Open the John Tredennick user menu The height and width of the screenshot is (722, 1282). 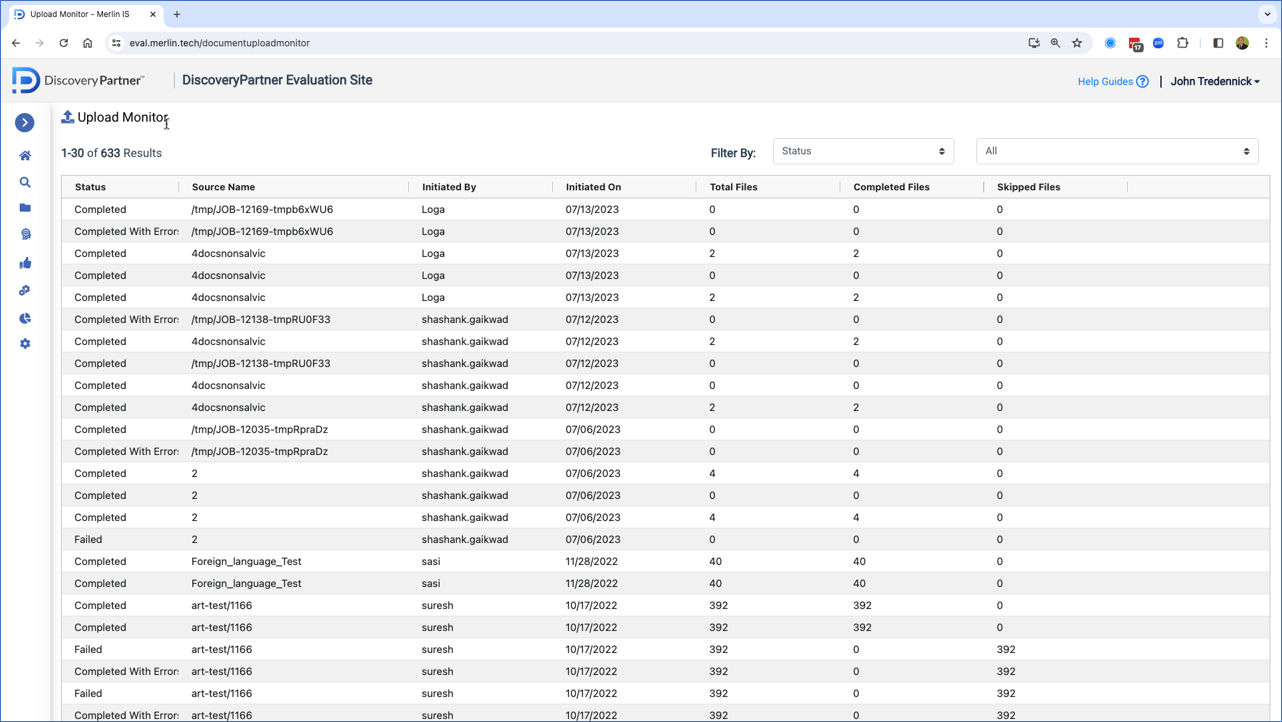(x=1214, y=82)
